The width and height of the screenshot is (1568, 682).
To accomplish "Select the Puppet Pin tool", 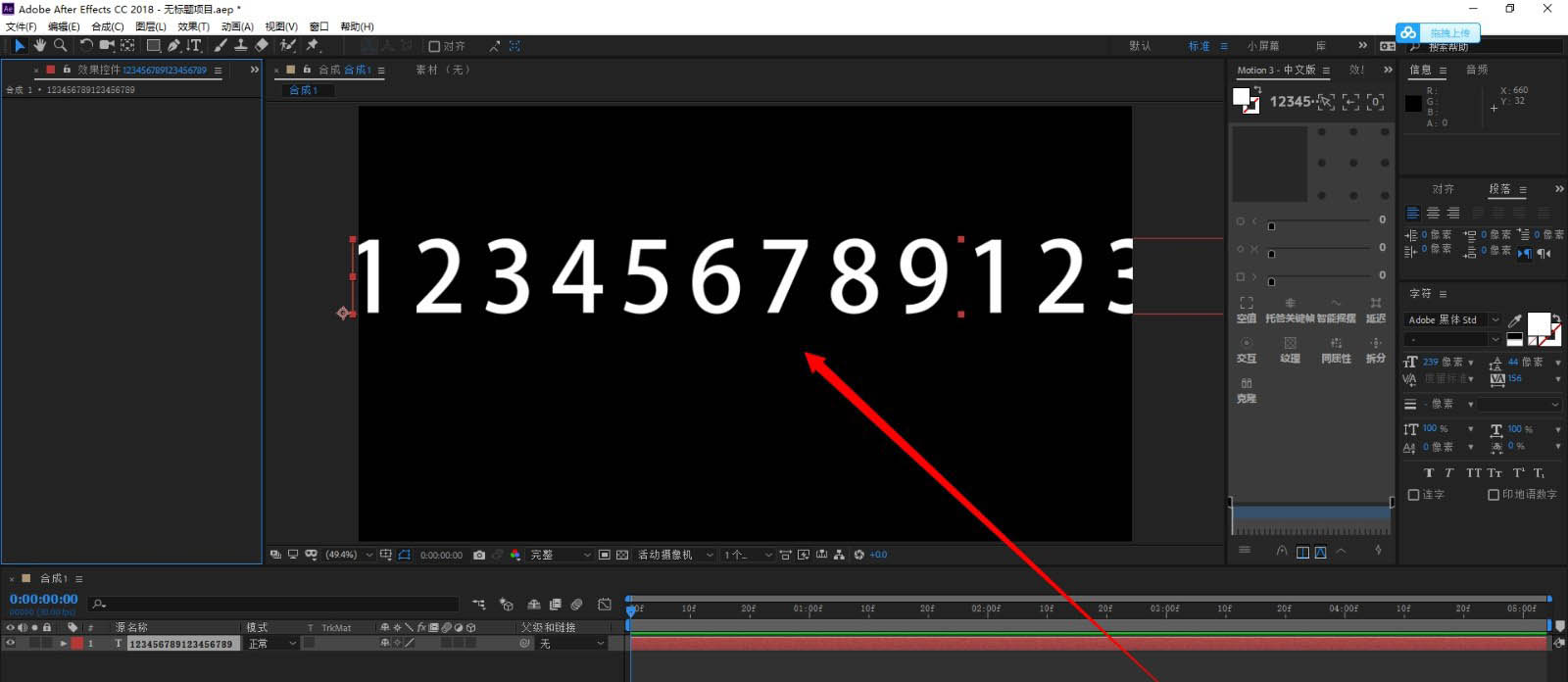I will [313, 45].
